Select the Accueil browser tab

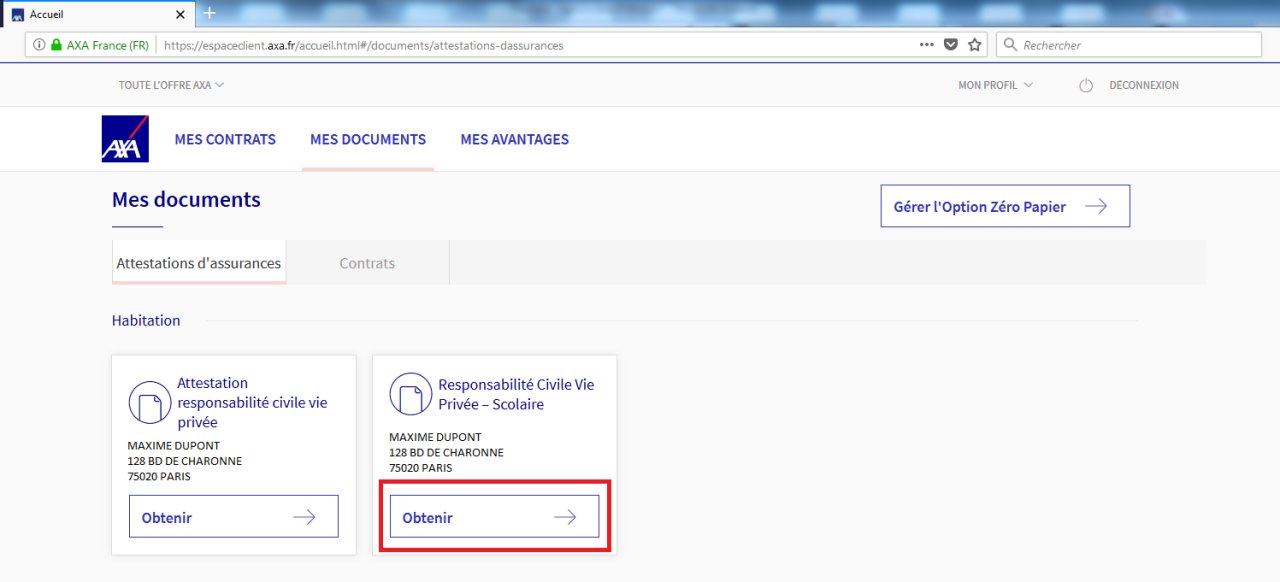(97, 15)
